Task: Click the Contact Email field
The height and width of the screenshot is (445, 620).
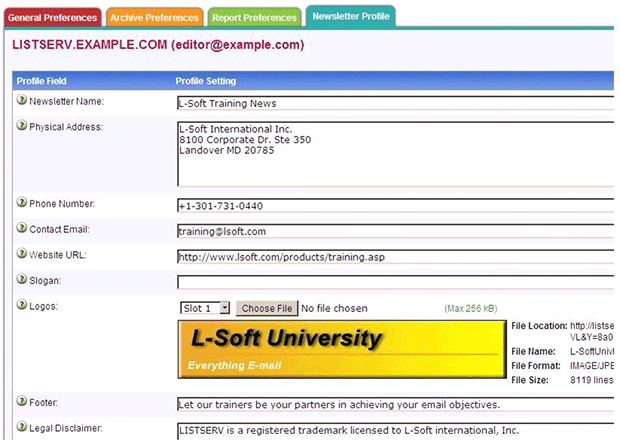Action: click(395, 231)
